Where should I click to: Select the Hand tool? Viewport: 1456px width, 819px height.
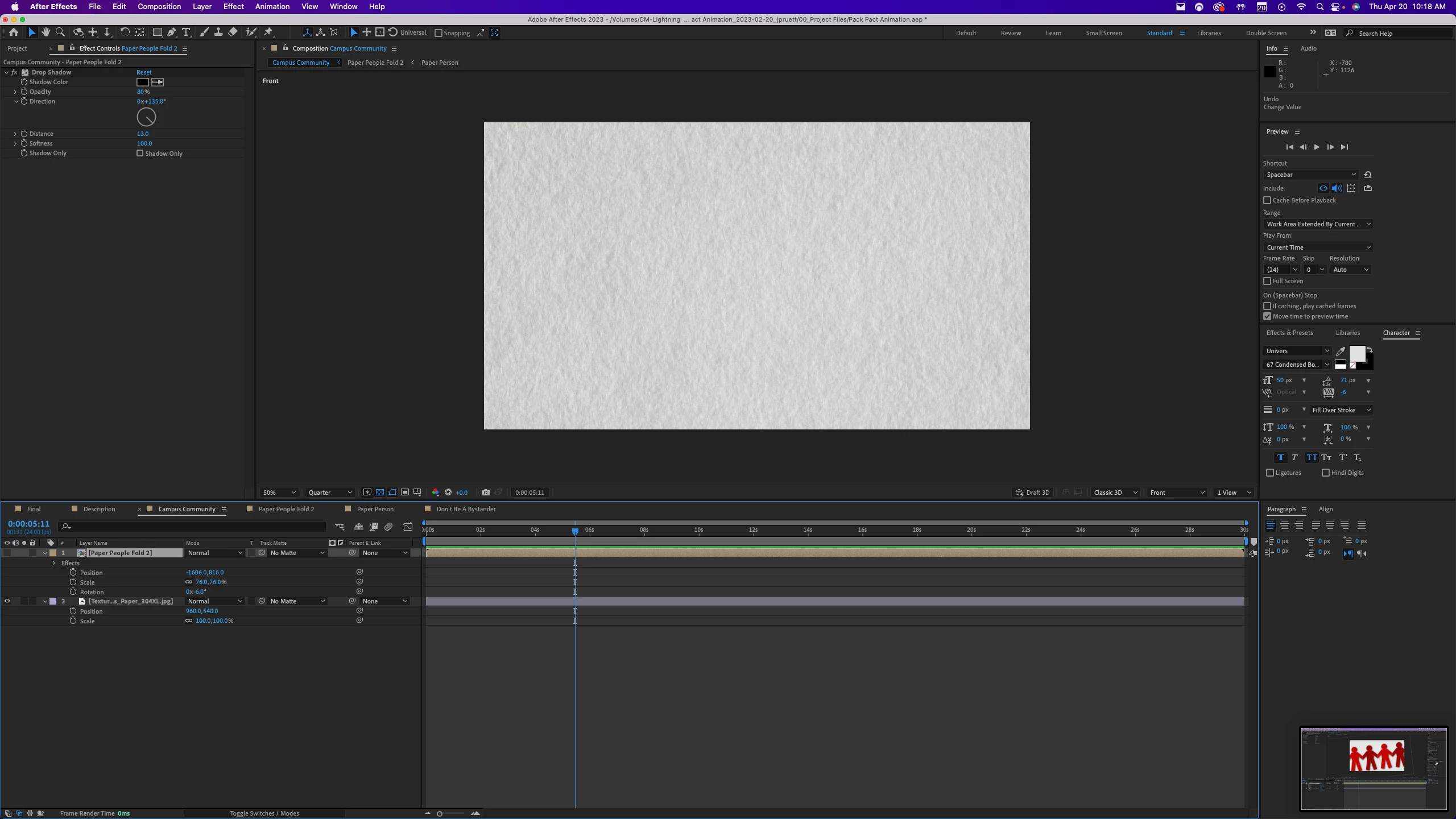click(45, 32)
